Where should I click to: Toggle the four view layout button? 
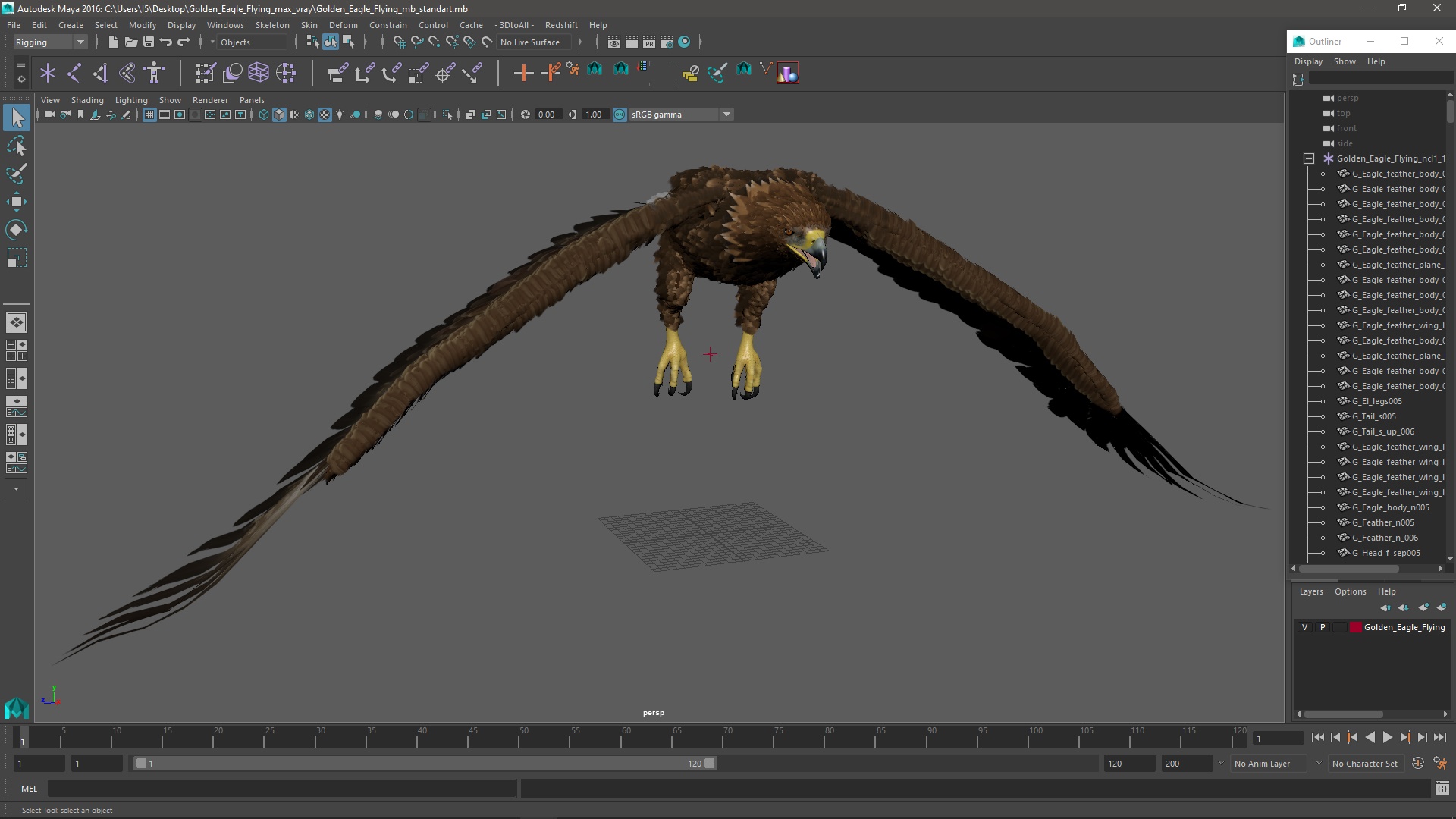pos(17,350)
